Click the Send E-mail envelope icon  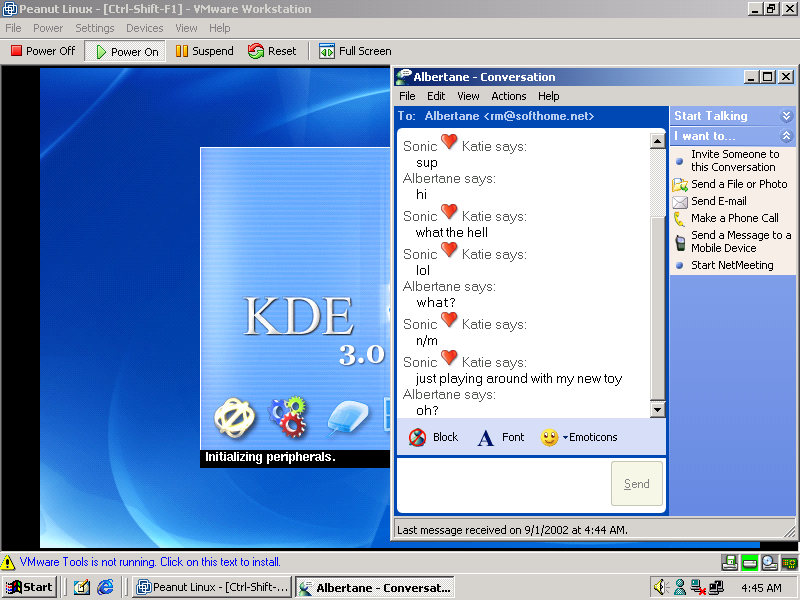point(680,201)
